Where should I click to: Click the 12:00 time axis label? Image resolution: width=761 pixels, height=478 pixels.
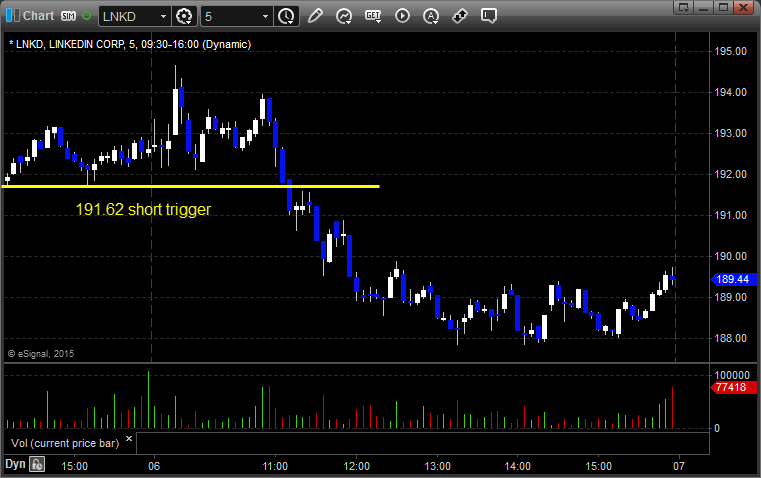[x=356, y=466]
